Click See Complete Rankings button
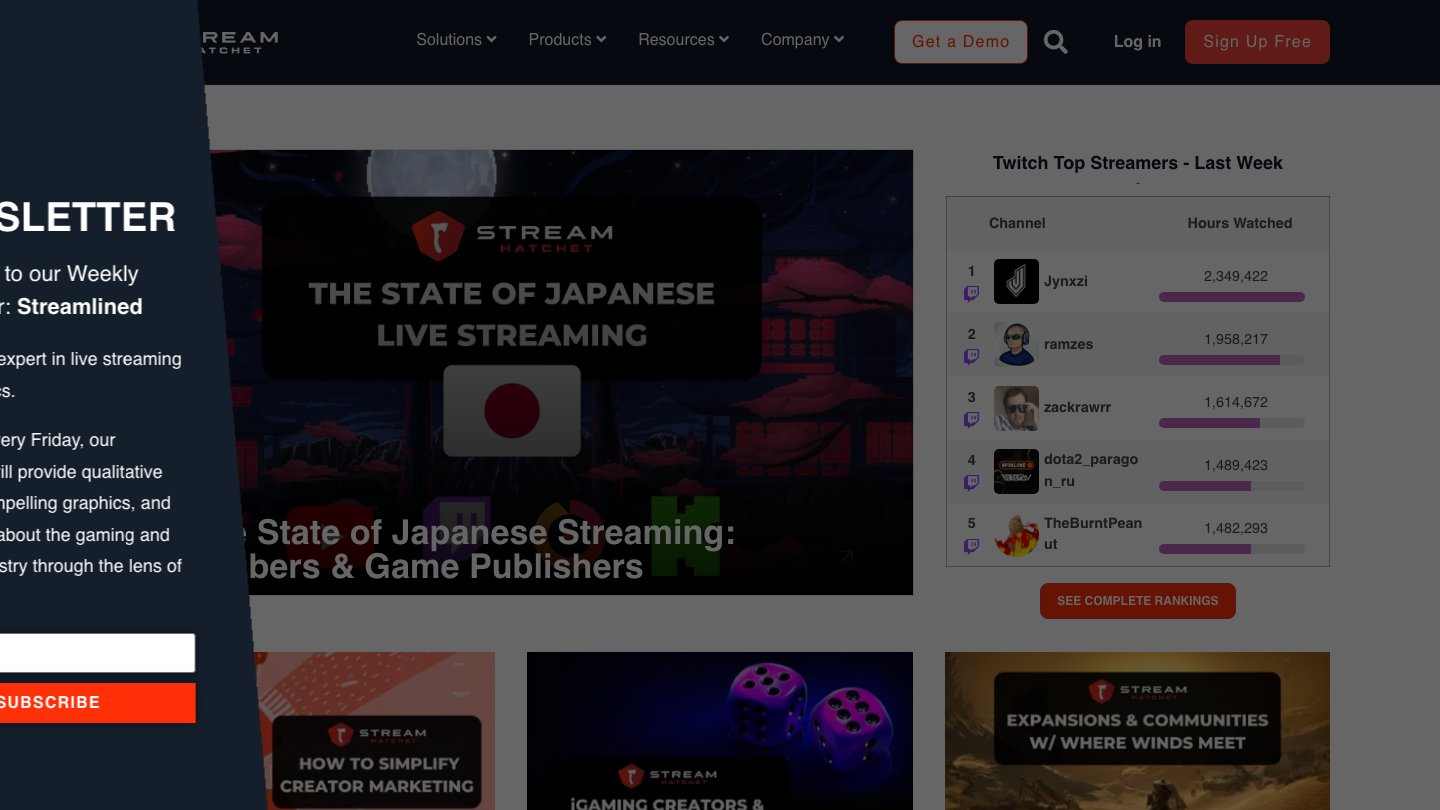Screen dimensions: 1440x810 (1138, 601)
